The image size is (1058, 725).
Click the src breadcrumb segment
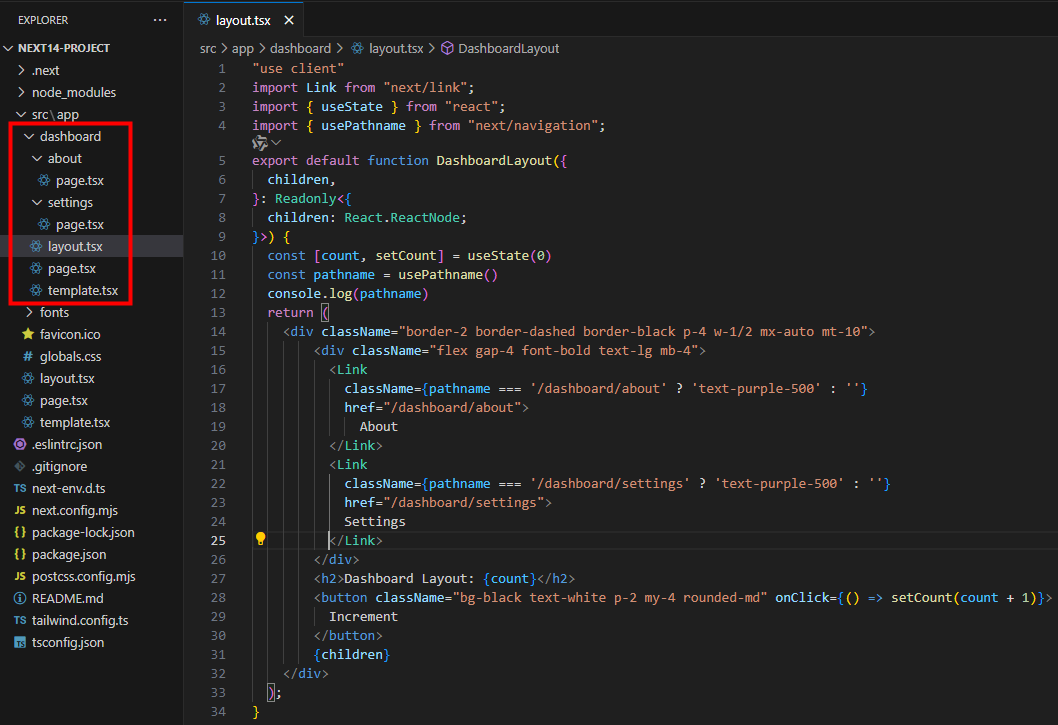coord(208,49)
